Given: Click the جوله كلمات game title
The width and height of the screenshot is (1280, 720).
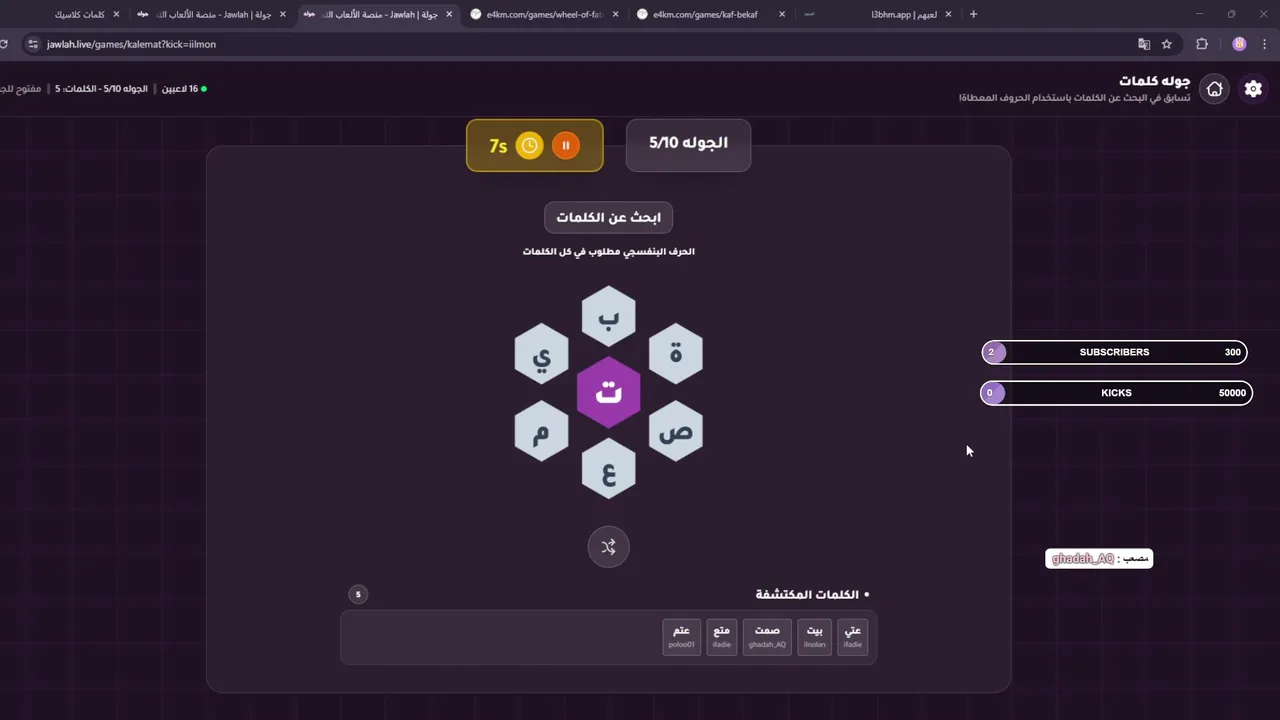Looking at the screenshot, I should pos(1154,80).
